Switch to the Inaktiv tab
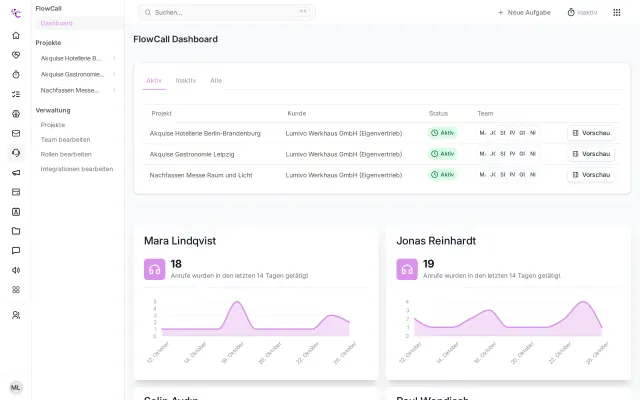The height and width of the screenshot is (400, 640). point(186,80)
